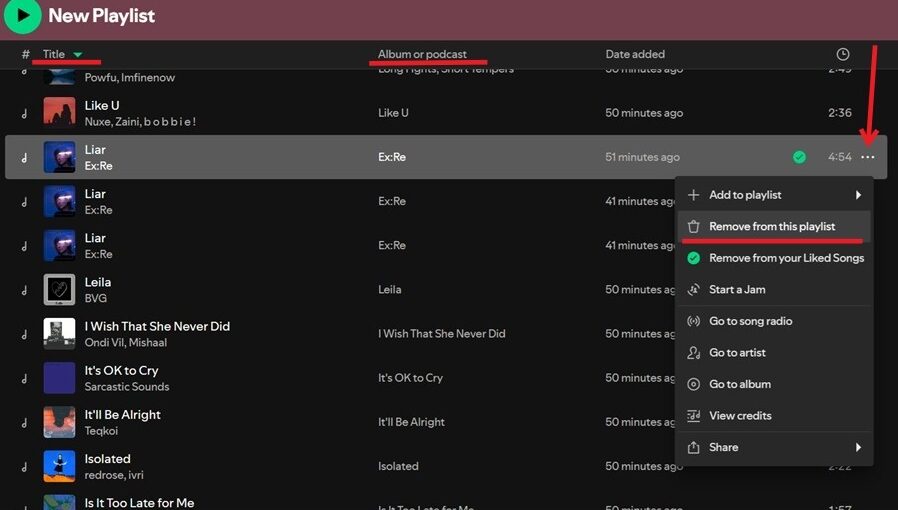Image resolution: width=898 pixels, height=510 pixels.
Task: Click the trash icon in context menu
Action: point(694,227)
